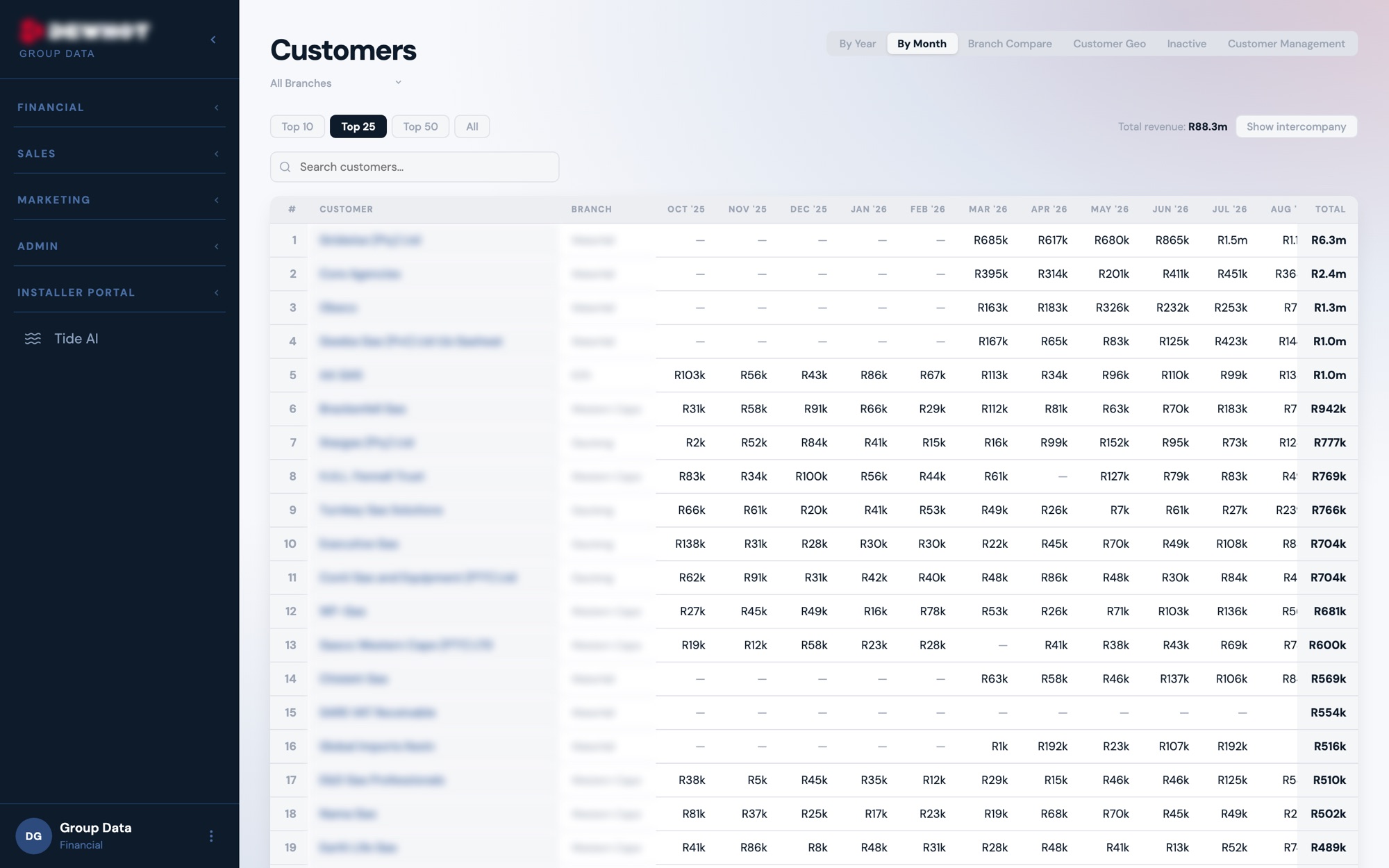This screenshot has height=868, width=1389.
Task: Click Show intercompany button
Action: coord(1296,126)
